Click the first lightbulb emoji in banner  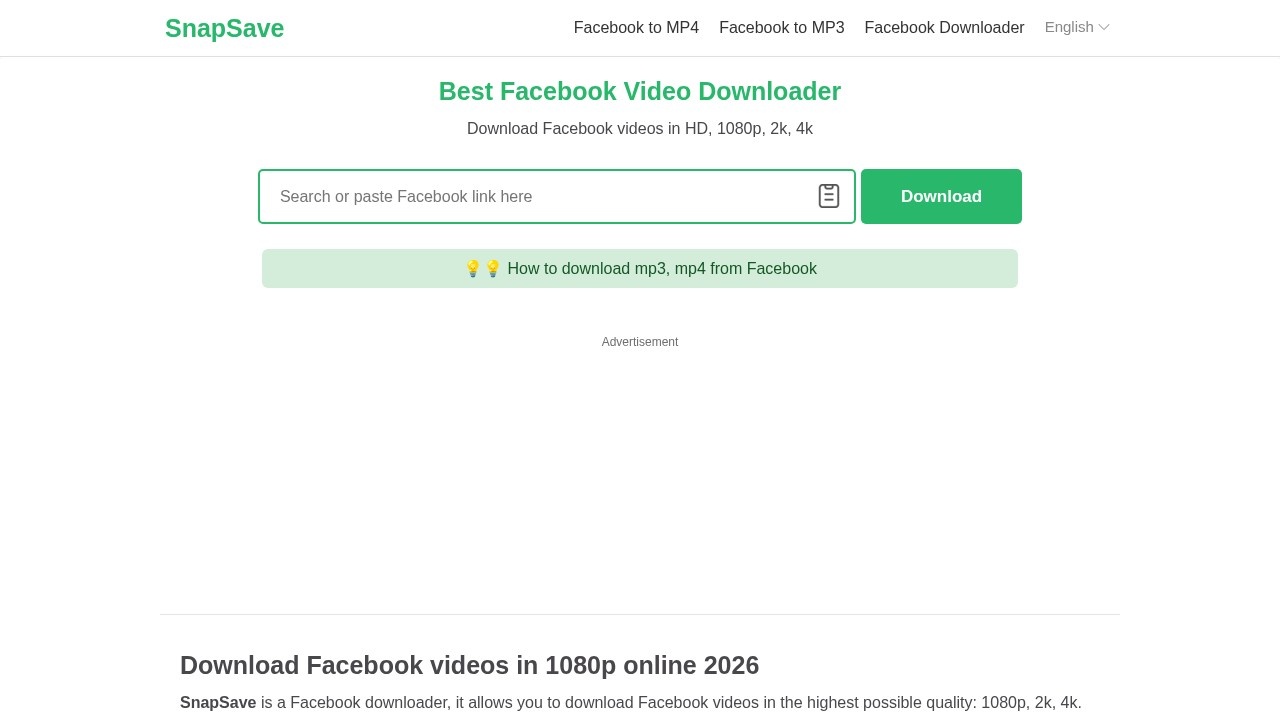pos(473,269)
